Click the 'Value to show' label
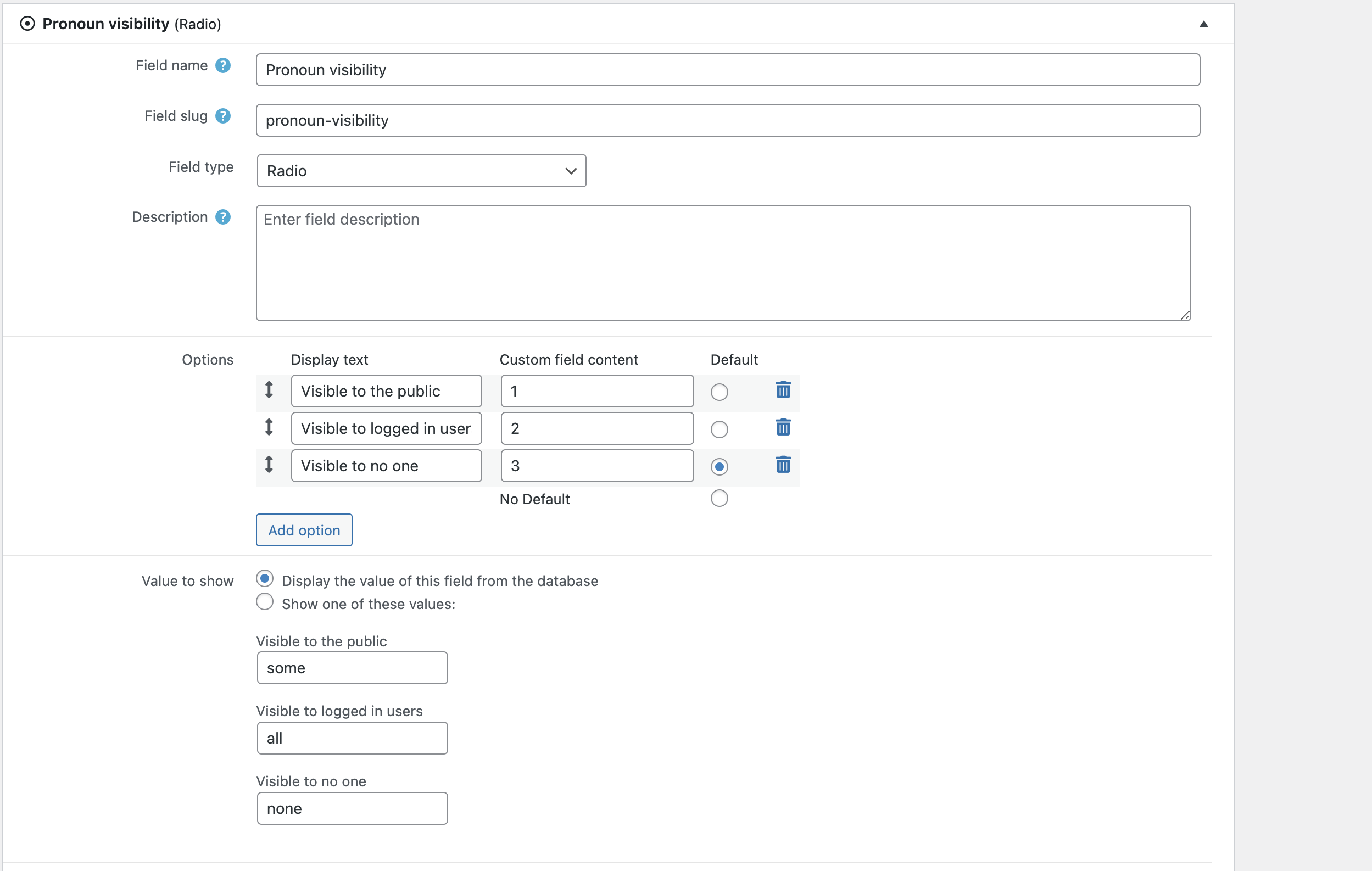The height and width of the screenshot is (871, 1372). (187, 581)
